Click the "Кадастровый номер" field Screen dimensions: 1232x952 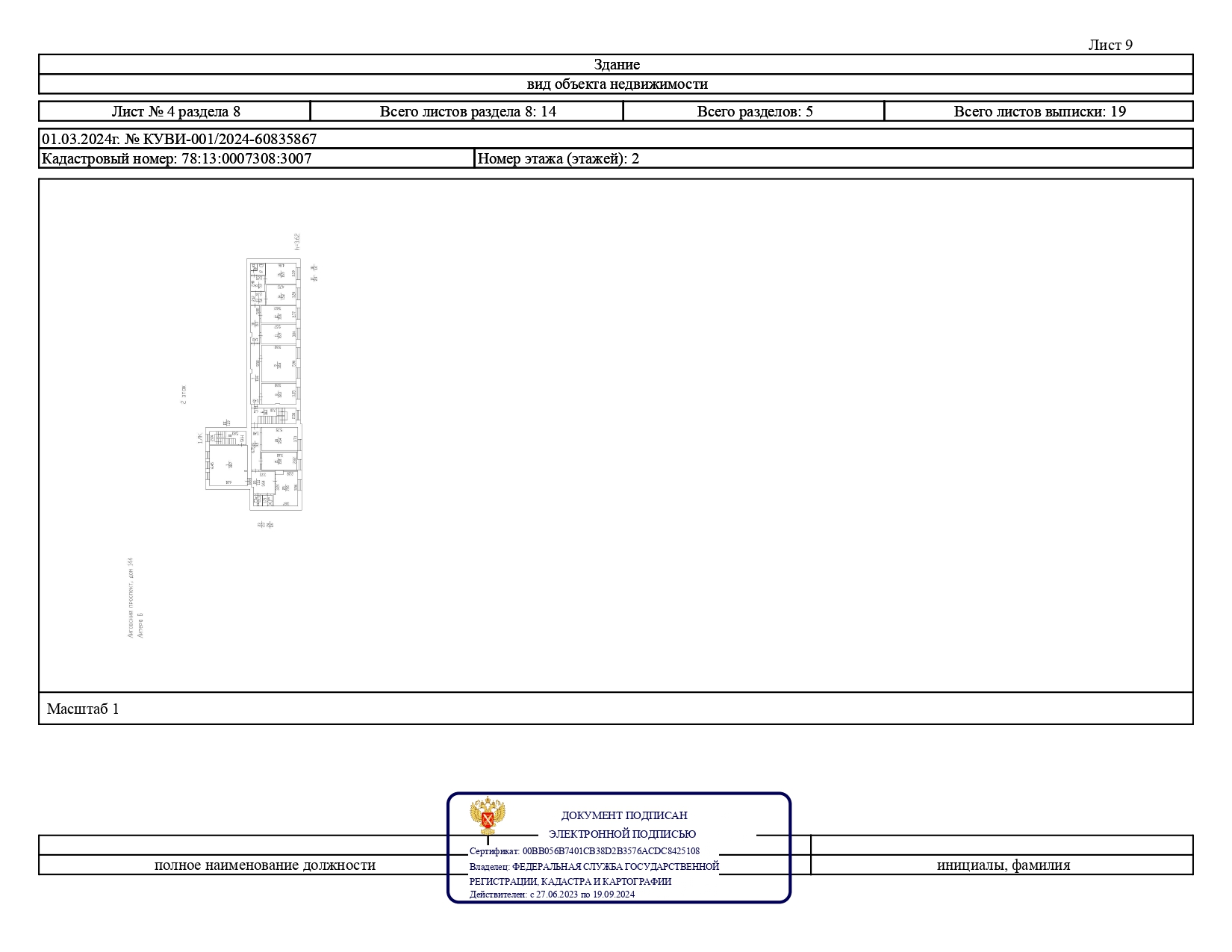177,158
